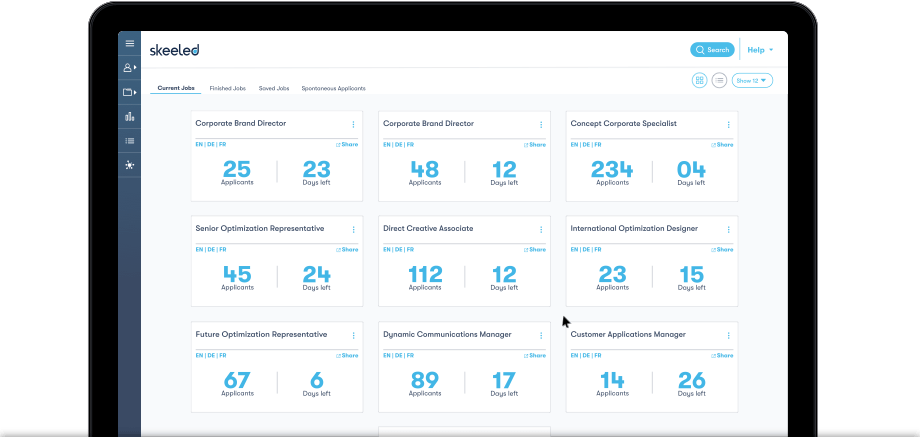Open the folder icon in the sidebar
The image size is (920, 437).
(129, 92)
